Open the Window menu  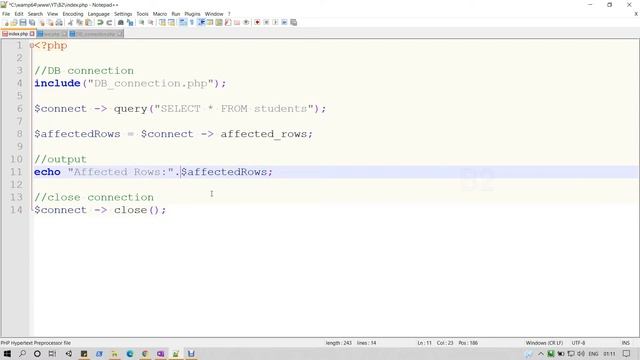(x=214, y=14)
